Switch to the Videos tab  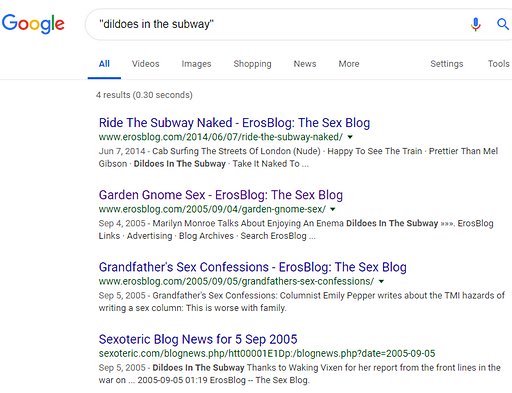[145, 64]
